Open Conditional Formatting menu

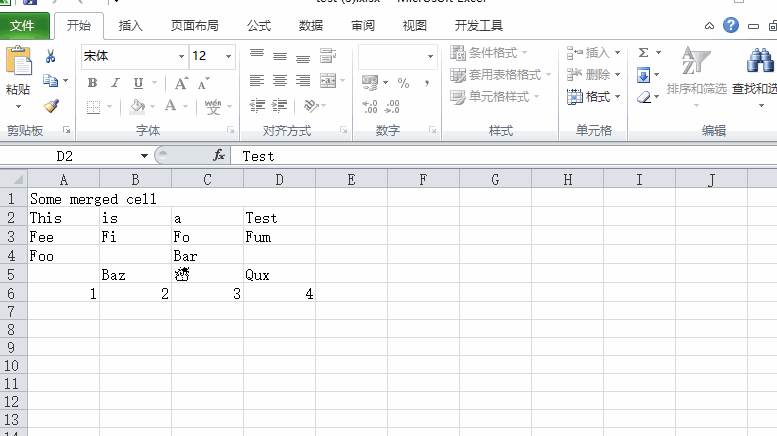tap(489, 53)
